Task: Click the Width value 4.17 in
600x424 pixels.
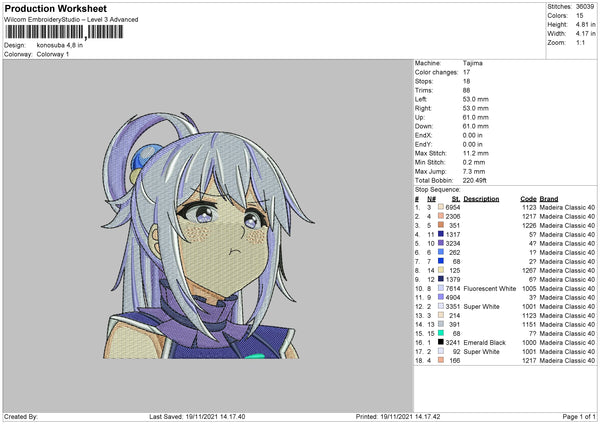Action: [585, 34]
